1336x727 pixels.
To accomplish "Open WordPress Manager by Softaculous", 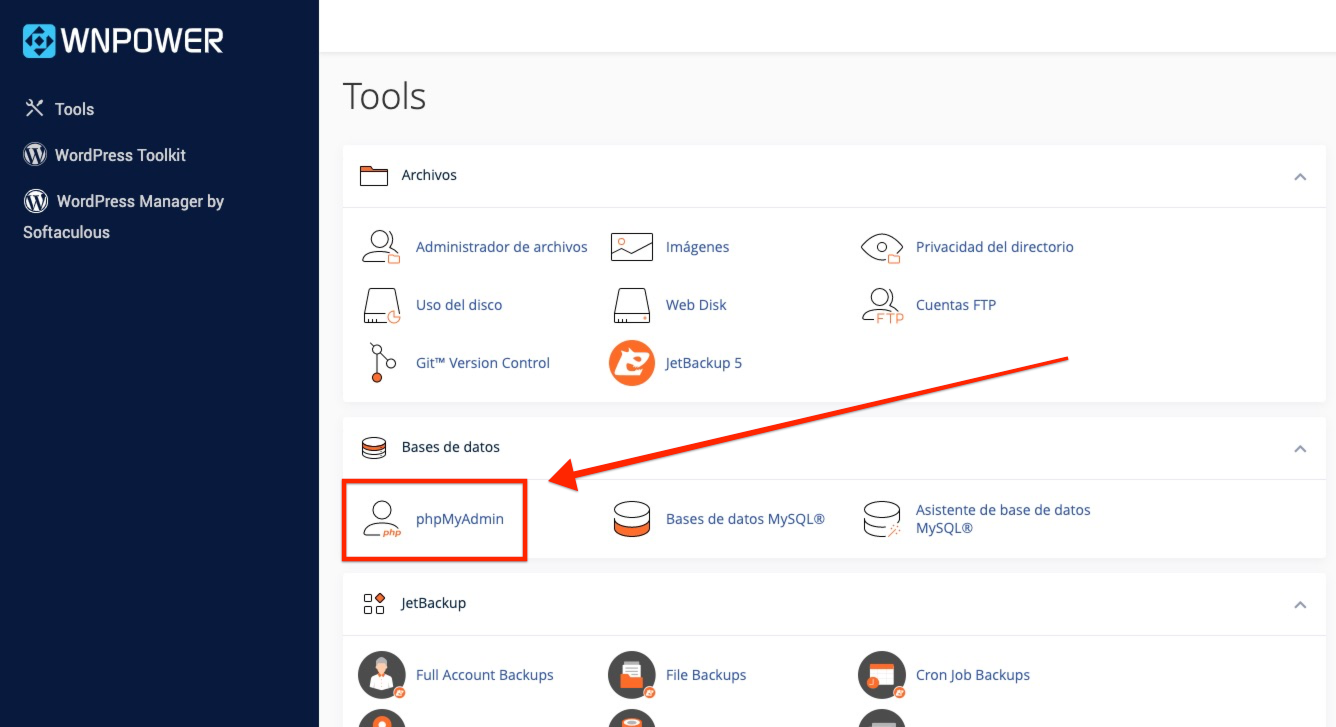I will 123,216.
